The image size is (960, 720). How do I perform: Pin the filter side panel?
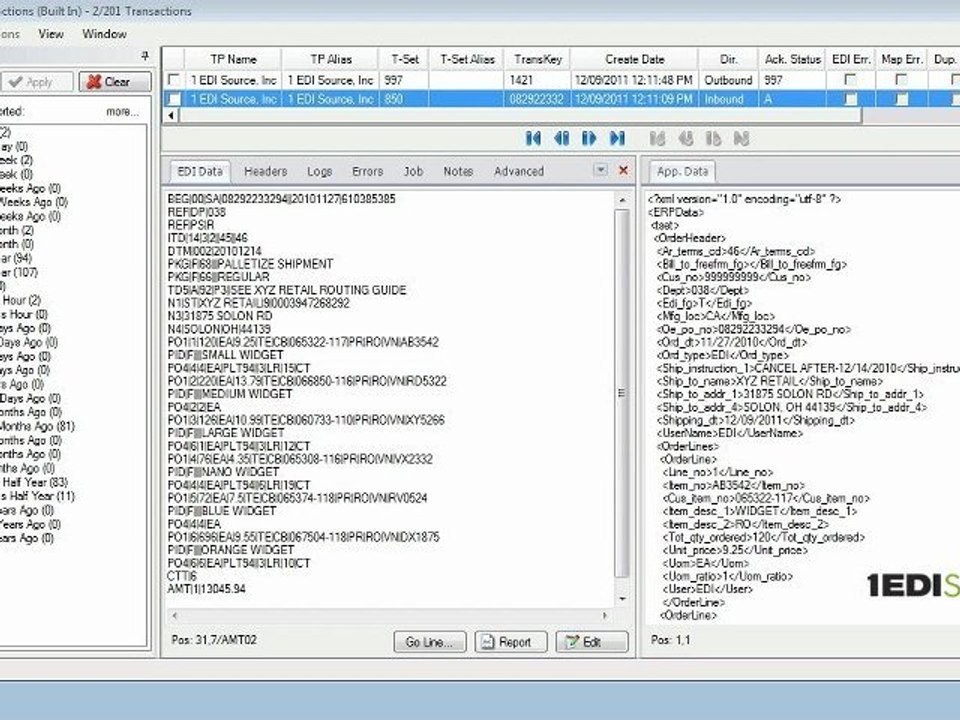tap(144, 56)
